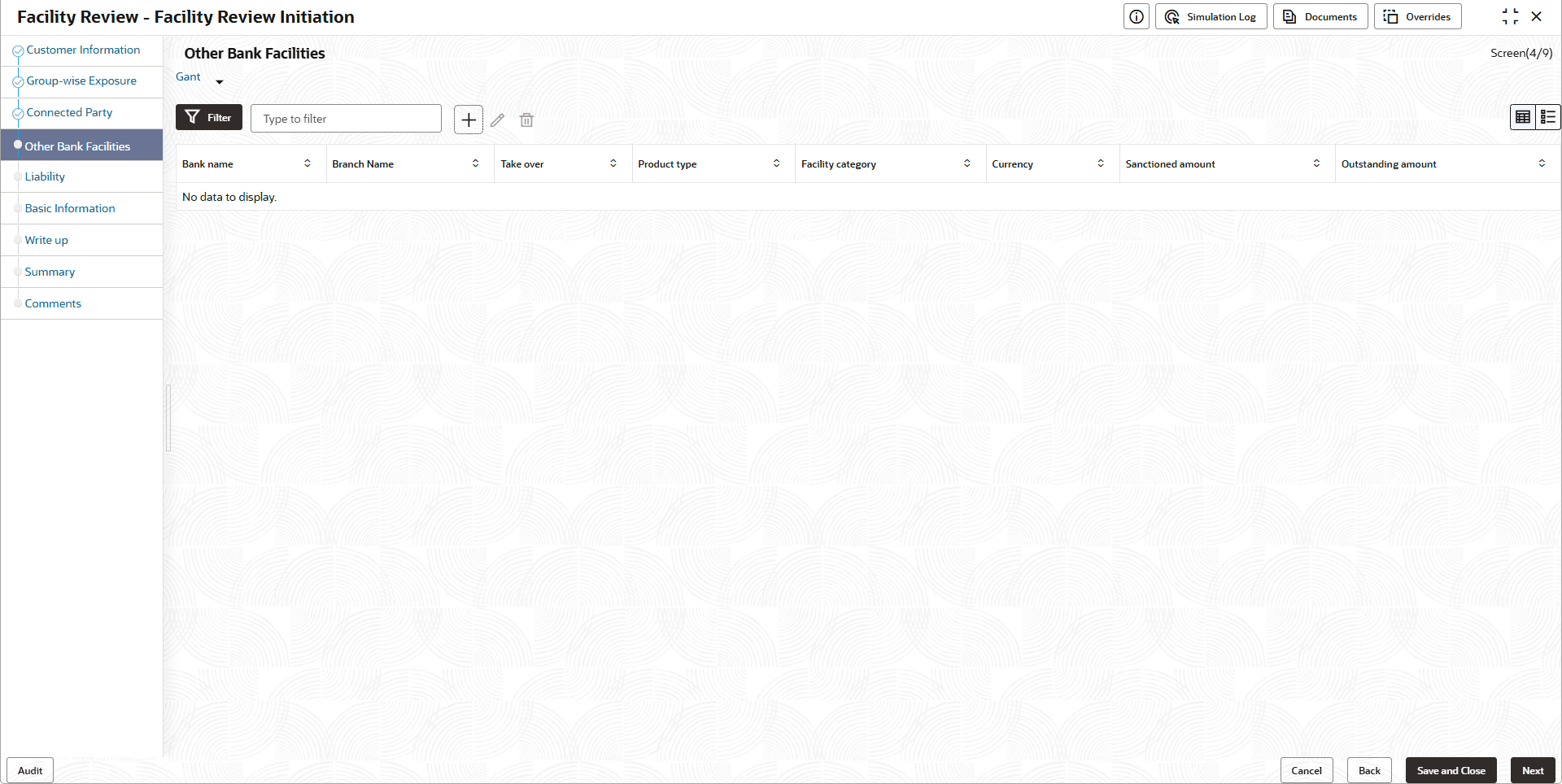Sort by Product type column
This screenshot has width=1562, height=784.
(x=777, y=163)
